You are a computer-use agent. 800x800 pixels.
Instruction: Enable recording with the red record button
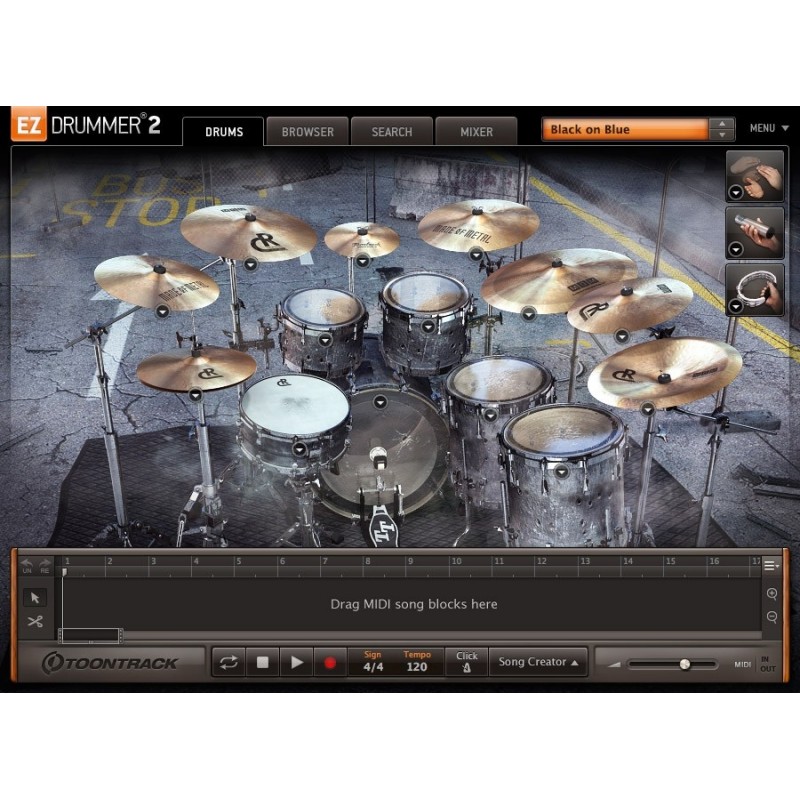point(329,662)
